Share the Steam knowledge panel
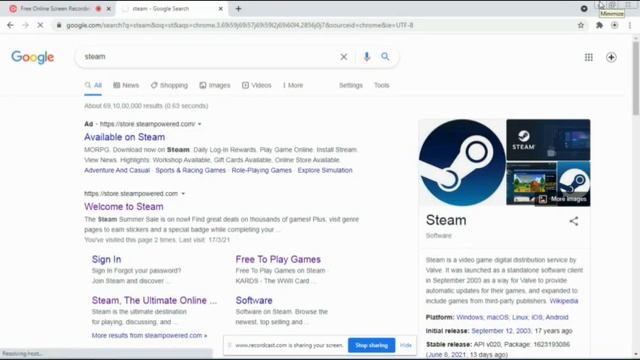 (574, 221)
